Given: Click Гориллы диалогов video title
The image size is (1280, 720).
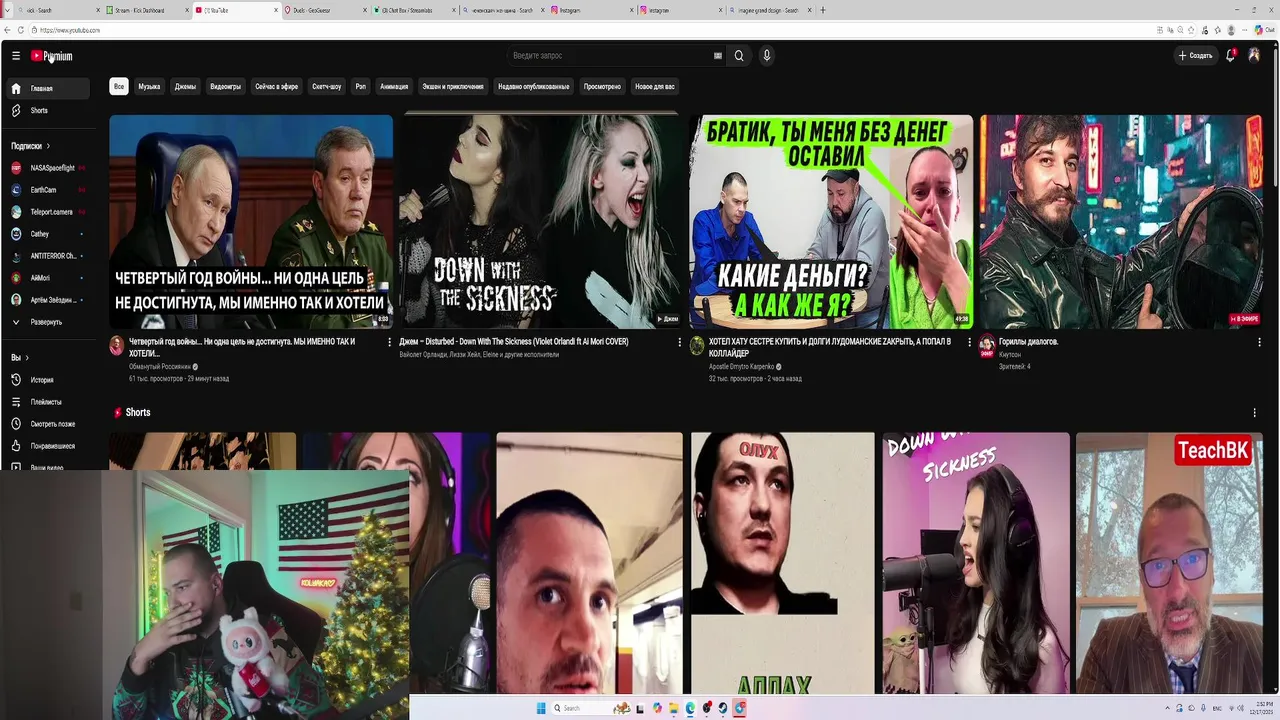Looking at the screenshot, I should pyautogui.click(x=1028, y=342).
